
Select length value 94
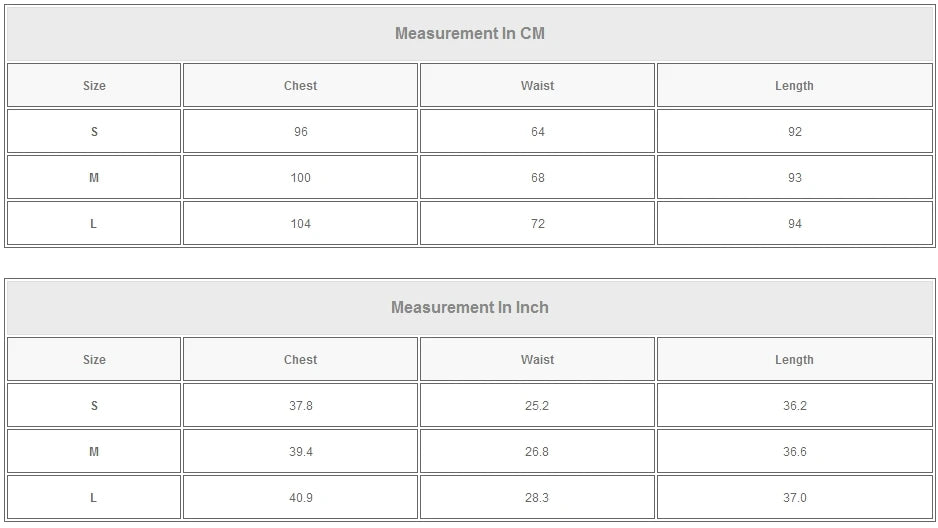click(794, 224)
